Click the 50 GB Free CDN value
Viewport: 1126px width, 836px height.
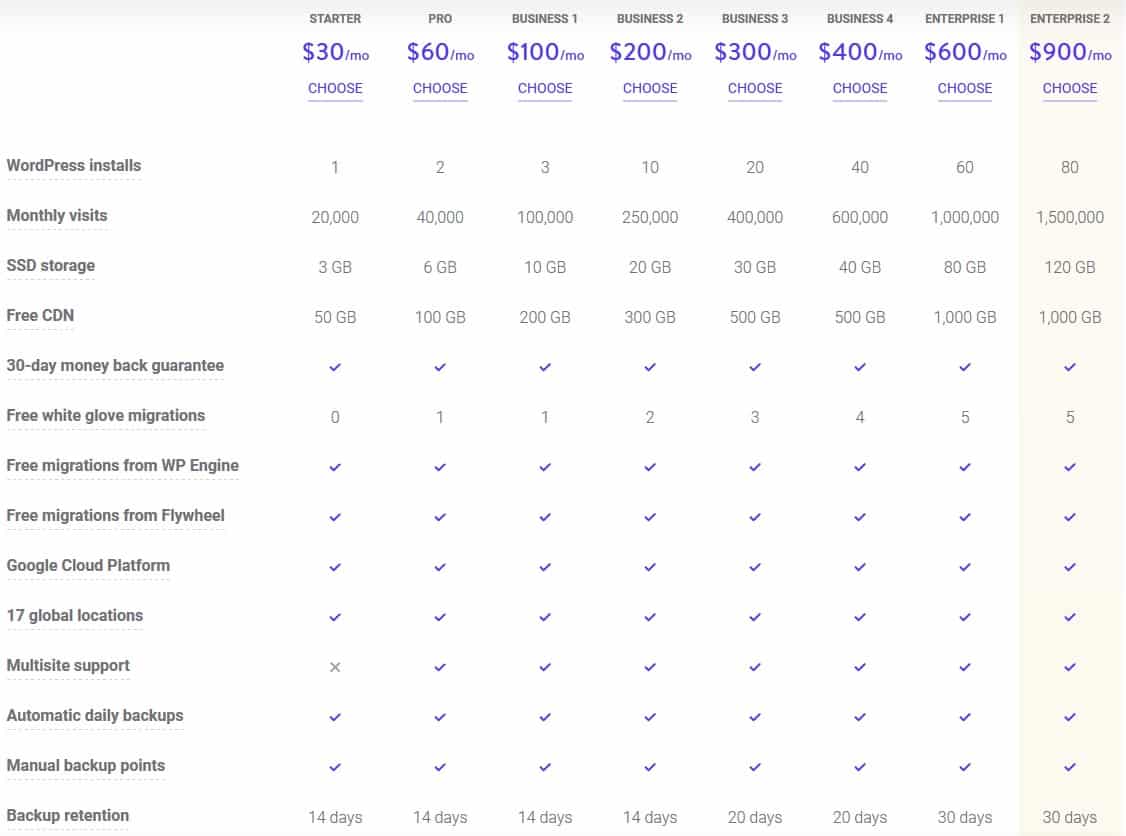tap(335, 317)
